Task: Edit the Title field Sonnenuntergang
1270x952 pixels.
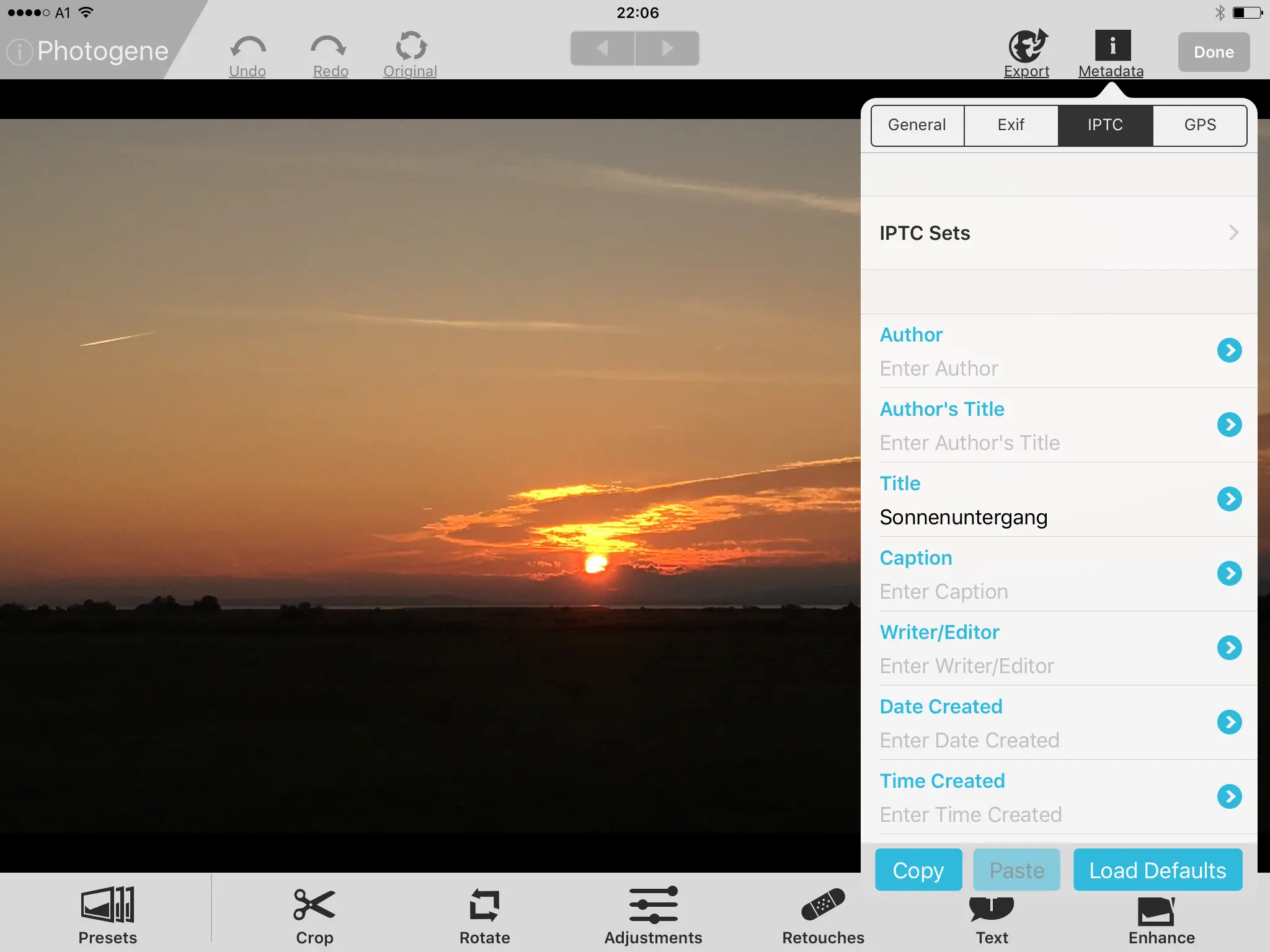Action: [963, 518]
